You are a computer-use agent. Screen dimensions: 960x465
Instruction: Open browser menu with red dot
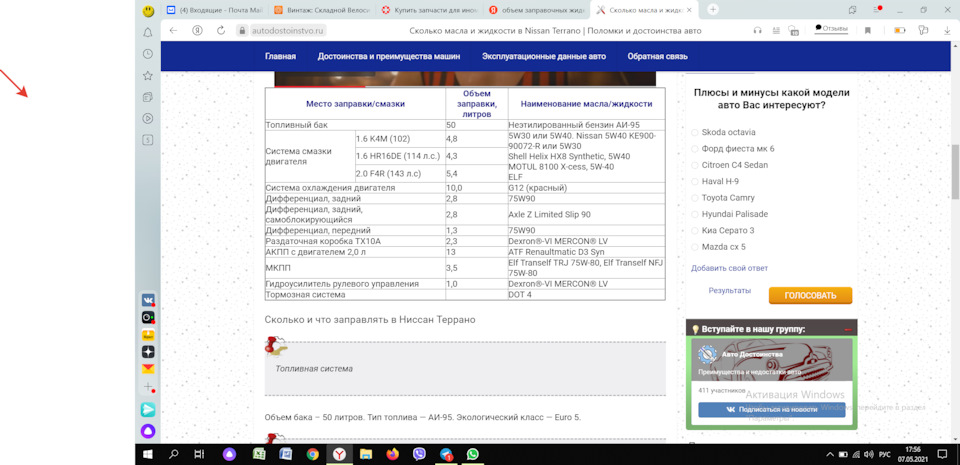tap(877, 10)
